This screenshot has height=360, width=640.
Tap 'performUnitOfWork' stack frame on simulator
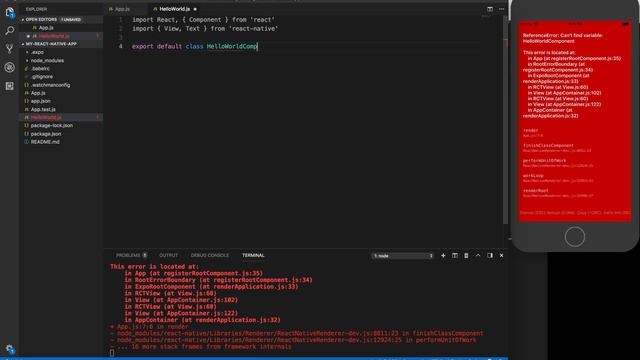[558, 163]
